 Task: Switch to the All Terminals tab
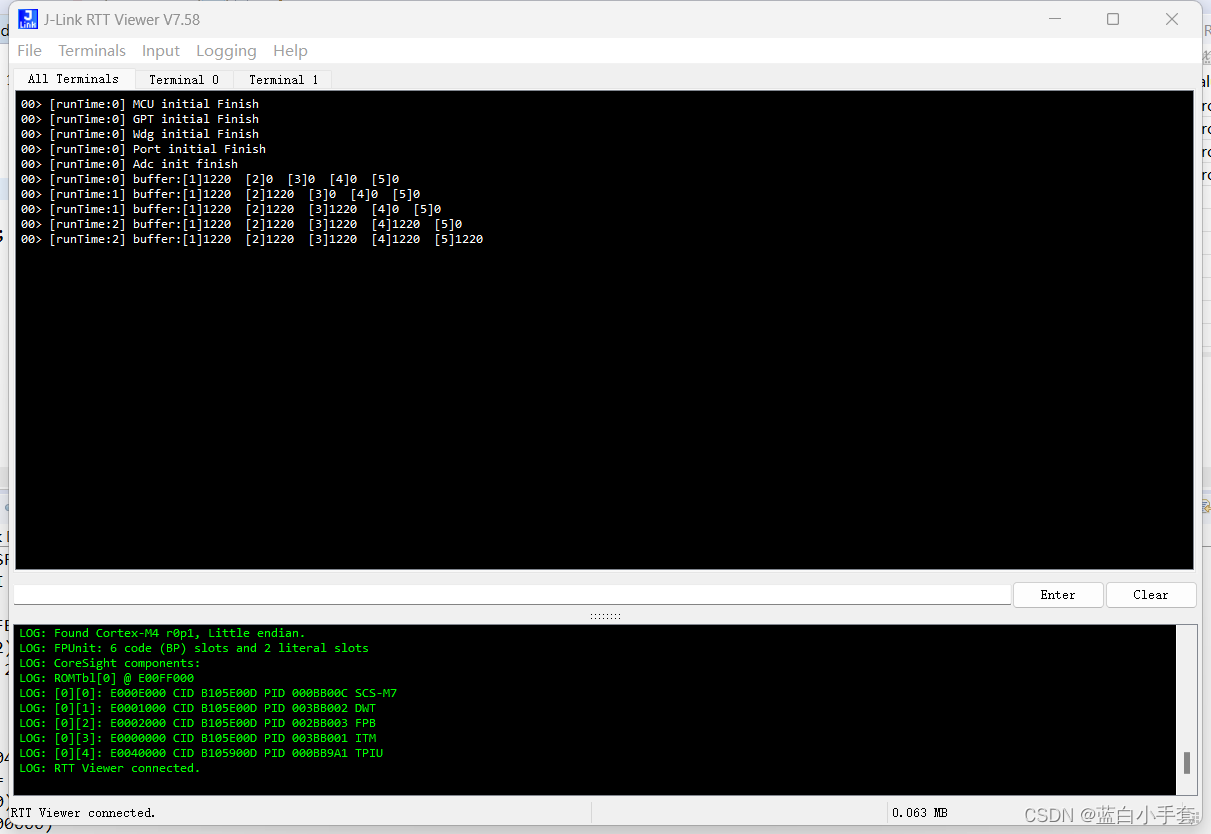(x=72, y=78)
